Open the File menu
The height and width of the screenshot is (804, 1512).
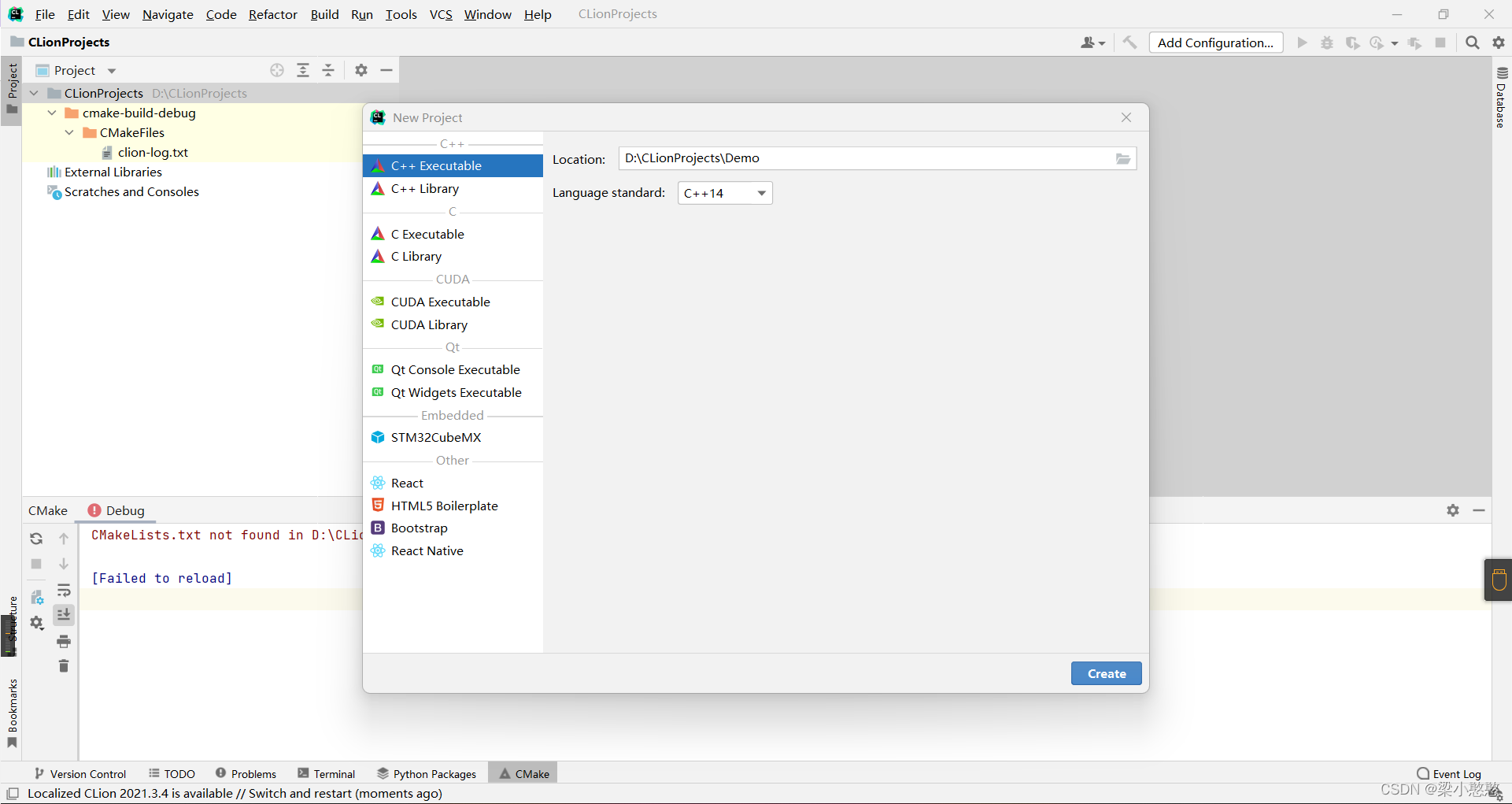(45, 14)
